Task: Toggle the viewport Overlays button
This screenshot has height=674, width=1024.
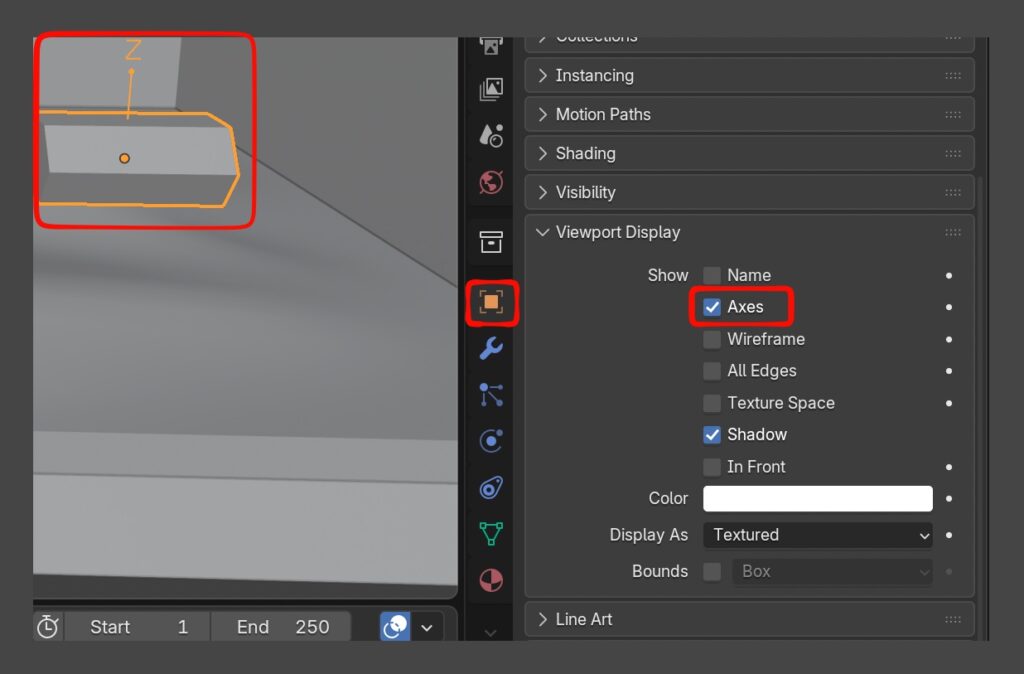Action: [x=395, y=627]
